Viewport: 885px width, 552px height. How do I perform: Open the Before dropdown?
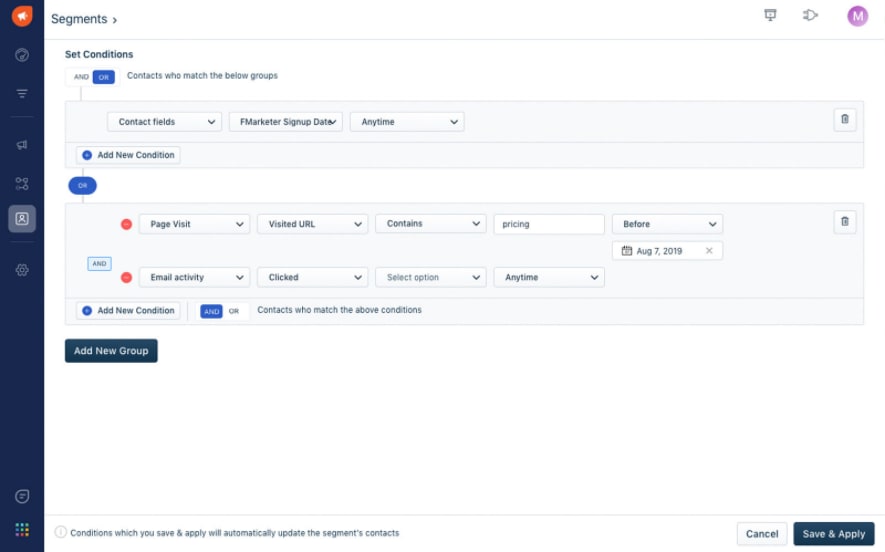[x=667, y=224]
